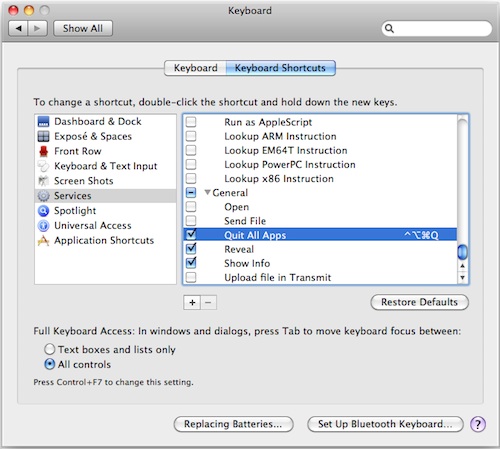Toggle the General group mixed-state checkbox
The height and width of the screenshot is (449, 500).
[x=191, y=193]
